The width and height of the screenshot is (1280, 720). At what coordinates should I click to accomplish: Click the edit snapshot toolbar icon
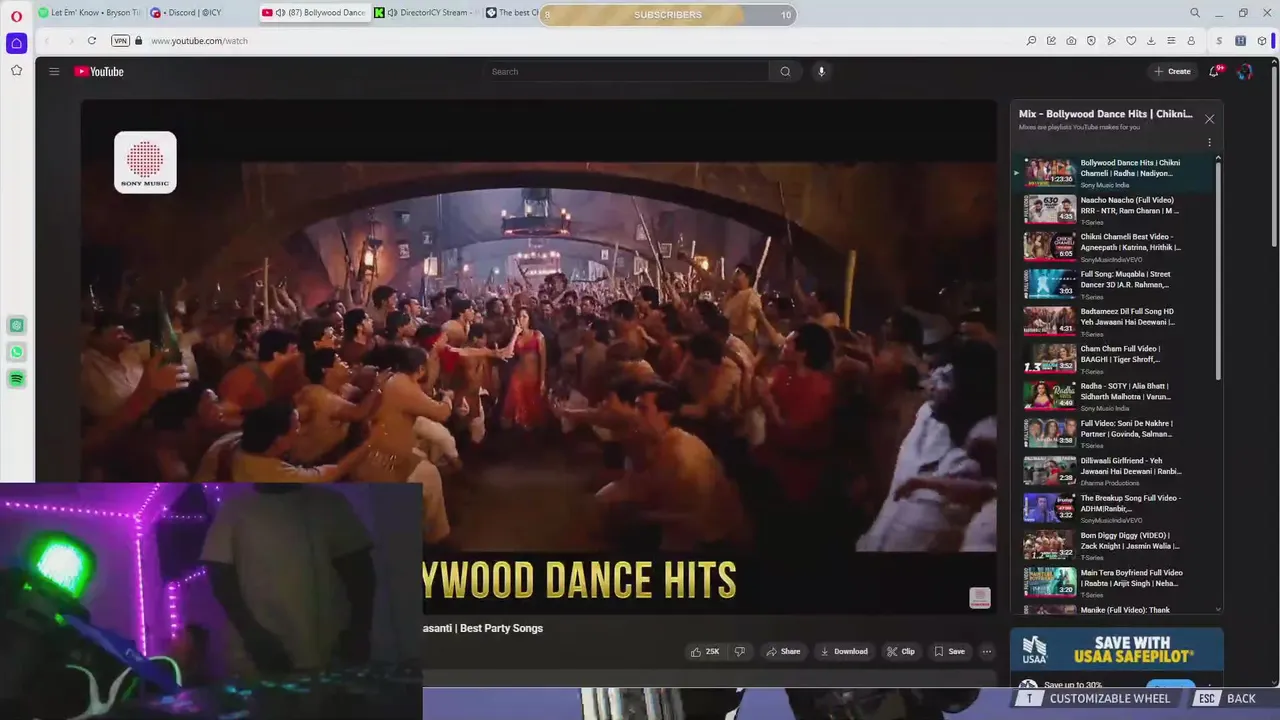1051,41
